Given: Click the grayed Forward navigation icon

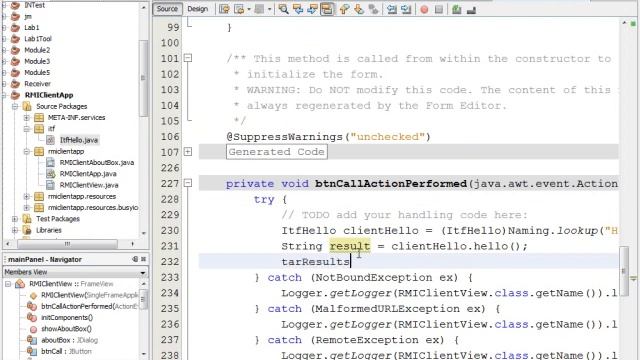Looking at the screenshot, I should click(x=259, y=9).
